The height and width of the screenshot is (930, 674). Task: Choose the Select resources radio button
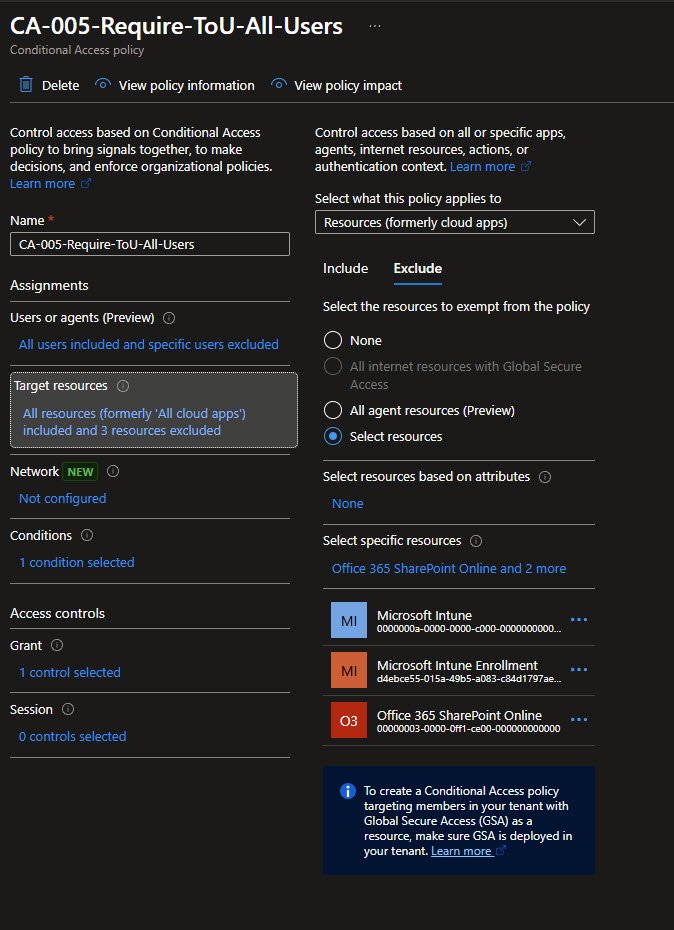click(x=333, y=436)
